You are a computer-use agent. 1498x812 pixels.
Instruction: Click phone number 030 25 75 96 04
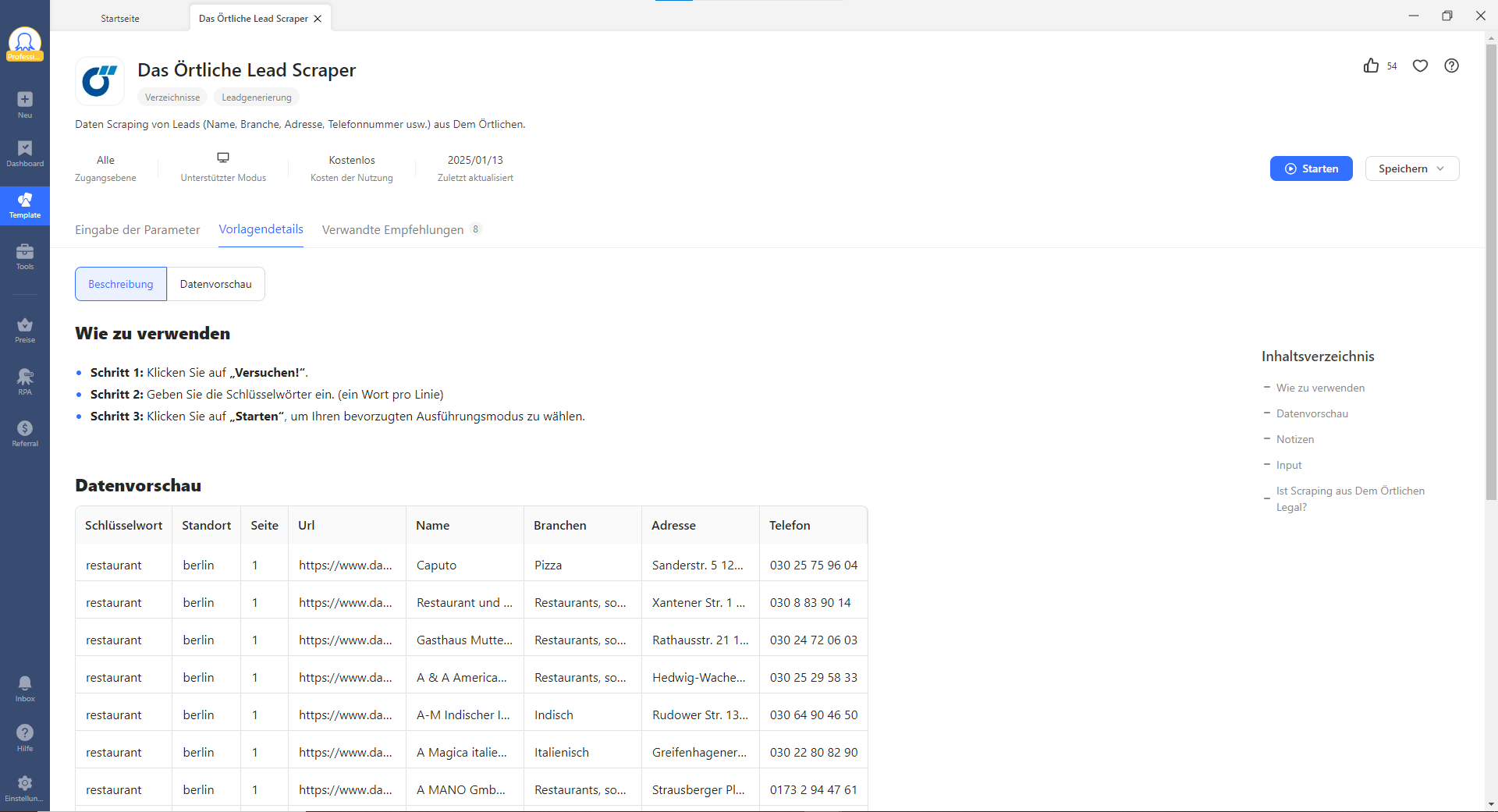tap(814, 566)
